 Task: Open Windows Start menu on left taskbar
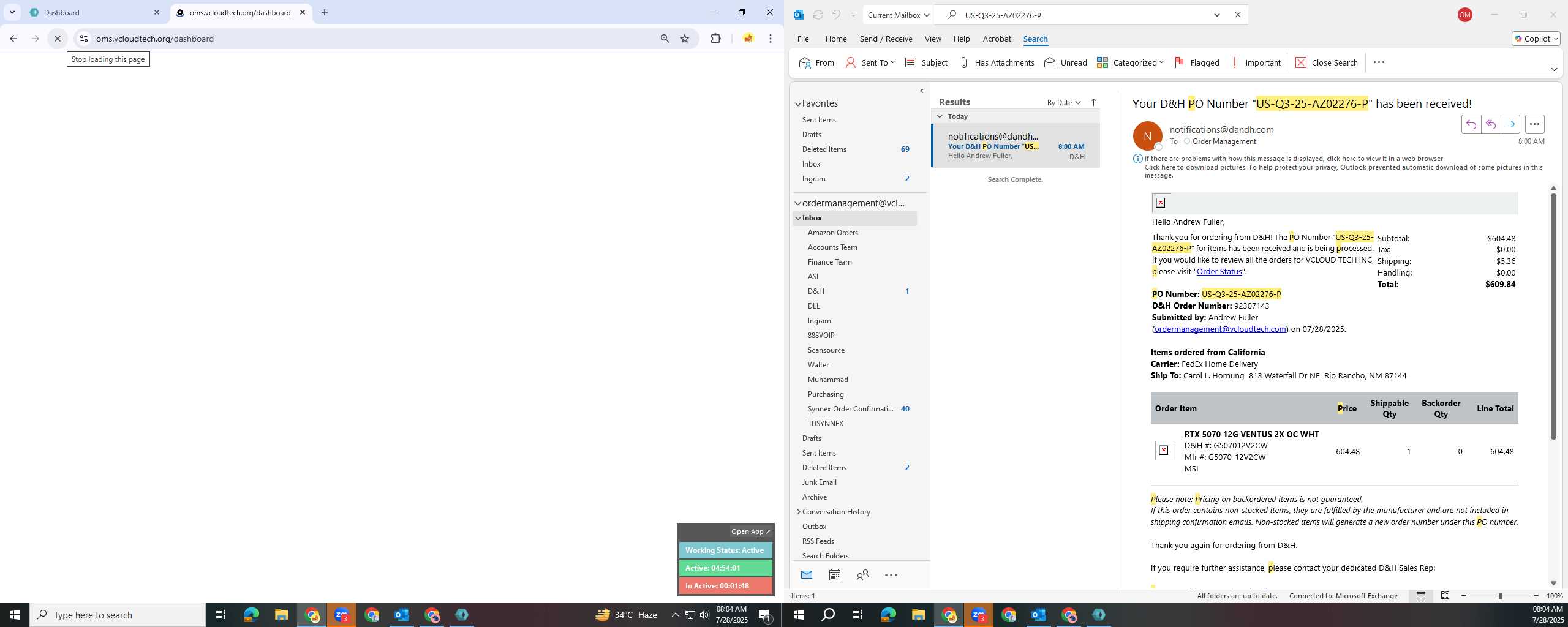coord(15,615)
